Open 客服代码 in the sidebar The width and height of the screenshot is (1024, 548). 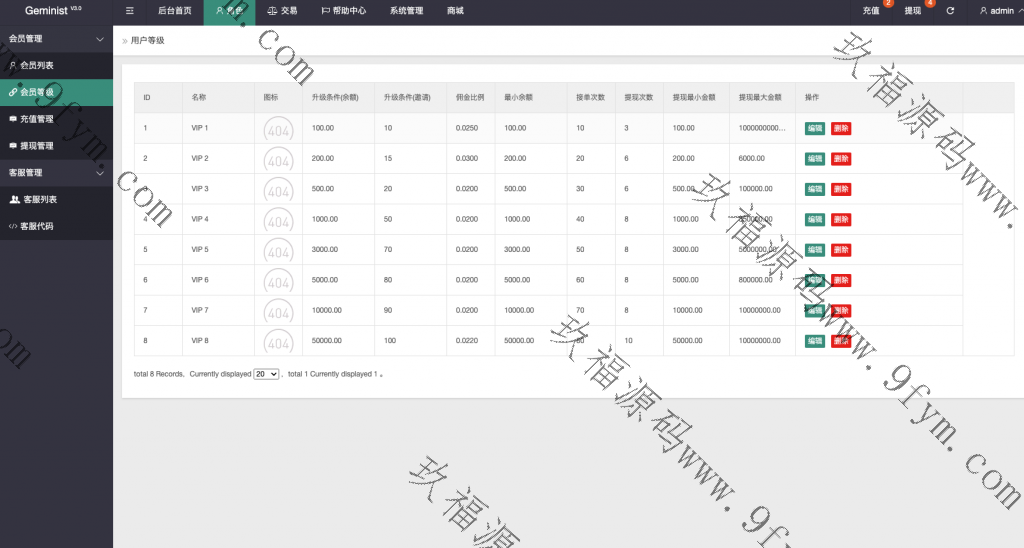coord(37,227)
